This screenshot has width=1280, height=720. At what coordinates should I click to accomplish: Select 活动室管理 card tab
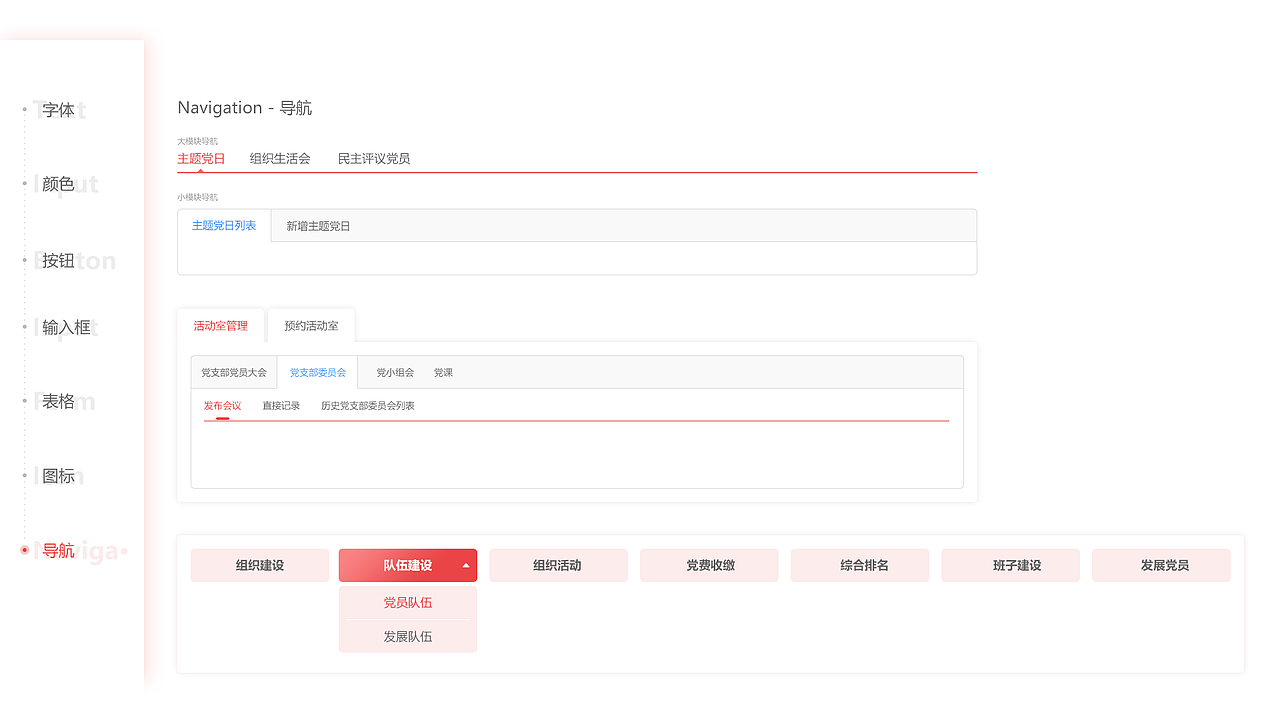(x=221, y=326)
